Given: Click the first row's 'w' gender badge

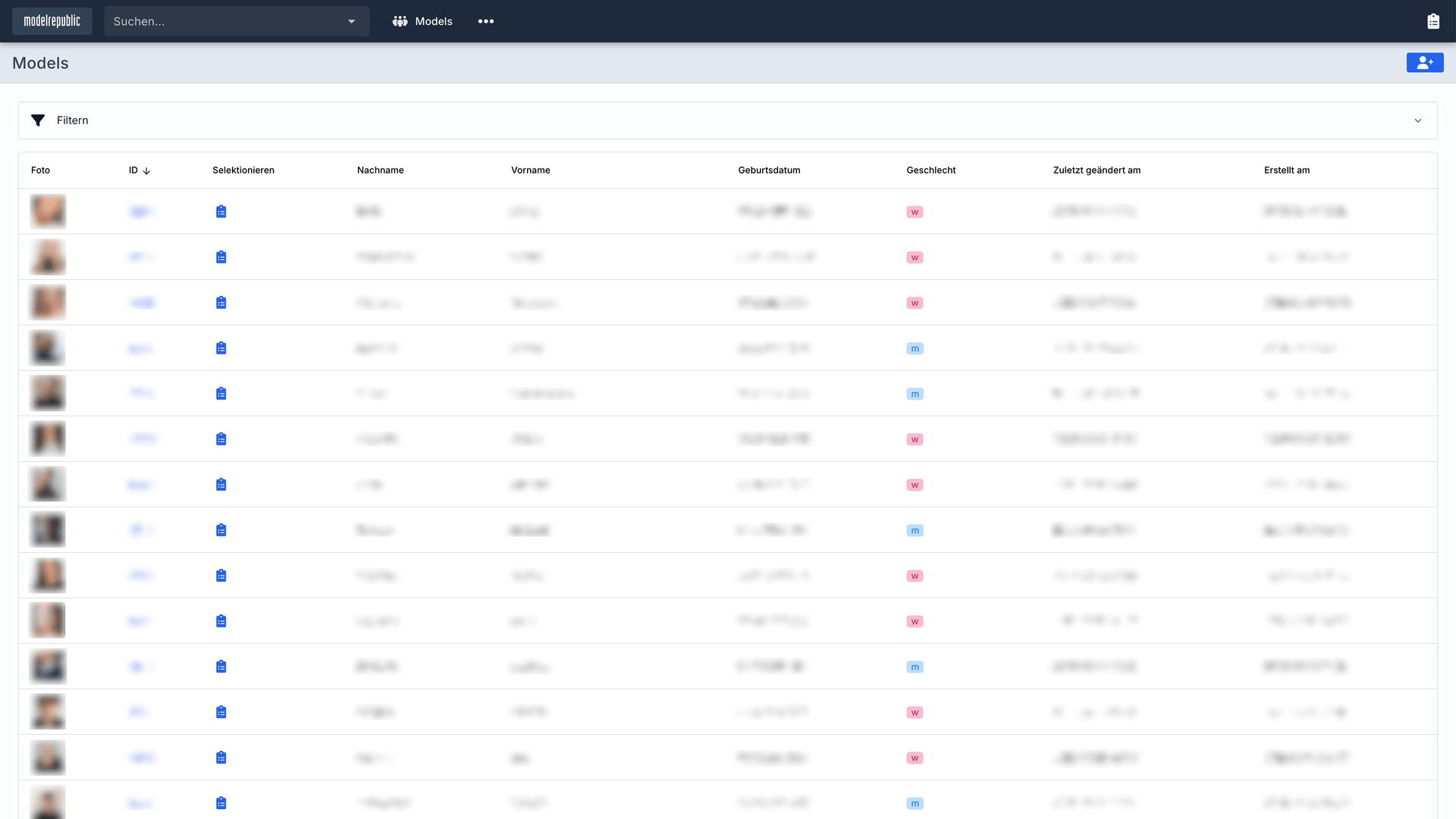Looking at the screenshot, I should [915, 212].
